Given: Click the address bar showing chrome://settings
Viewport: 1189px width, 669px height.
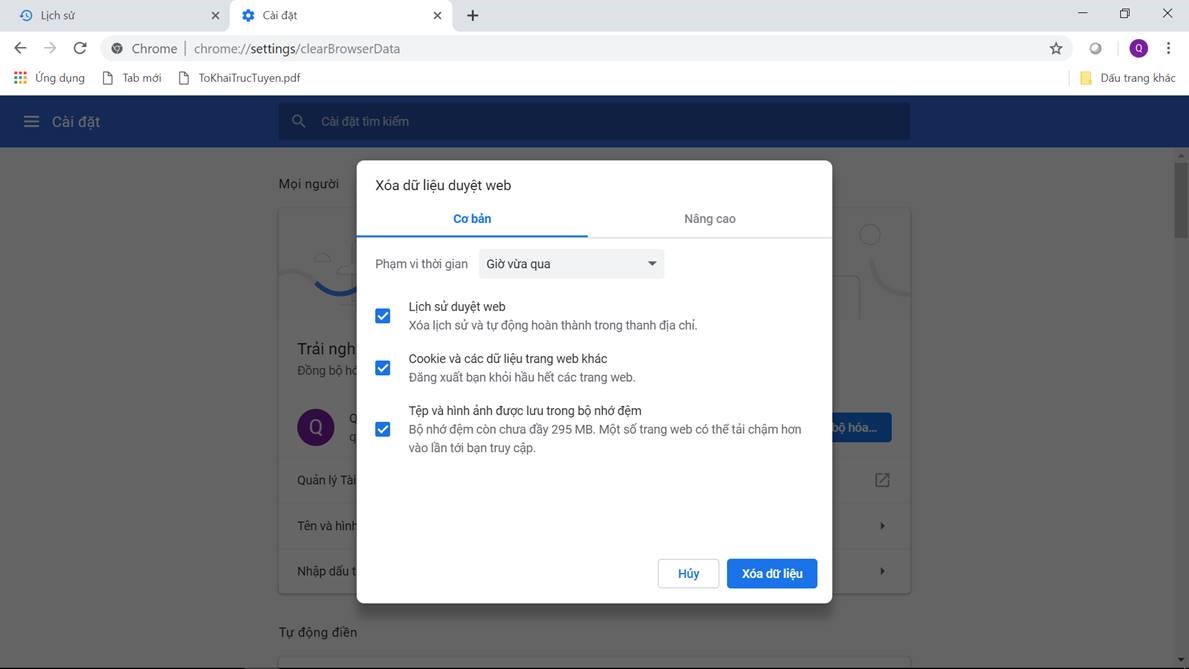Looking at the screenshot, I should pos(600,48).
